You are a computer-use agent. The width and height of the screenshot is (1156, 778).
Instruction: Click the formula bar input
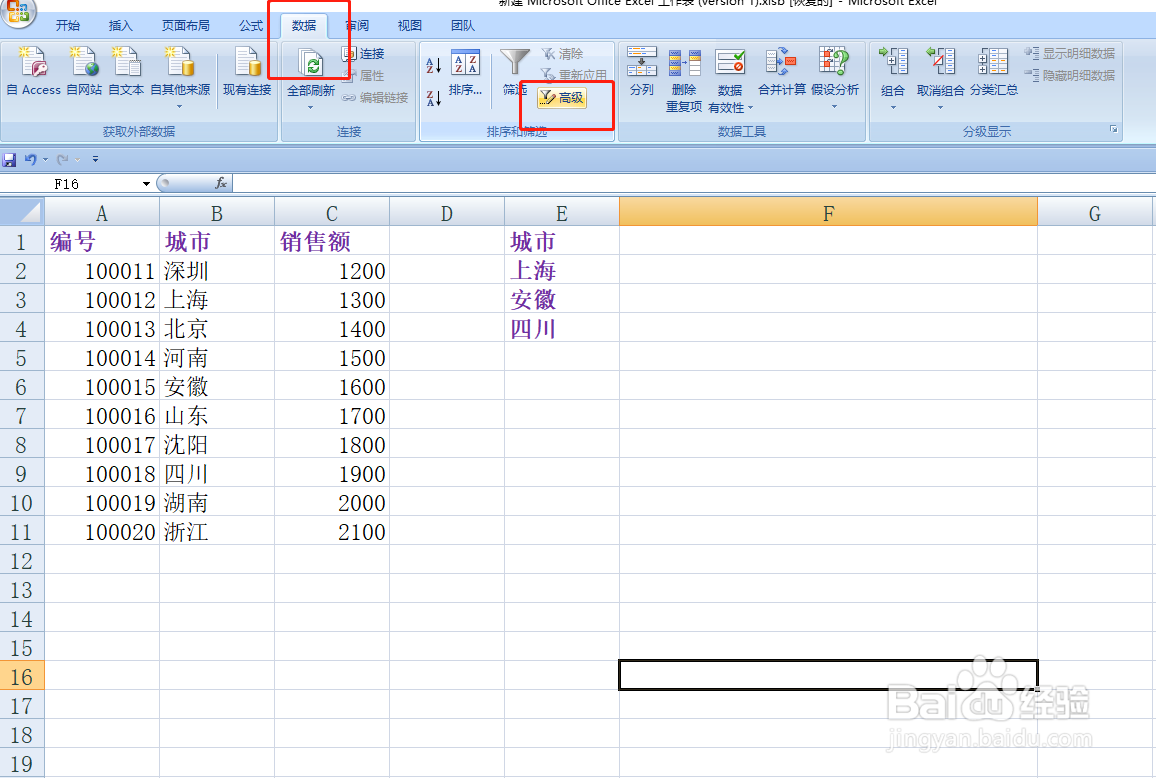(x=693, y=183)
